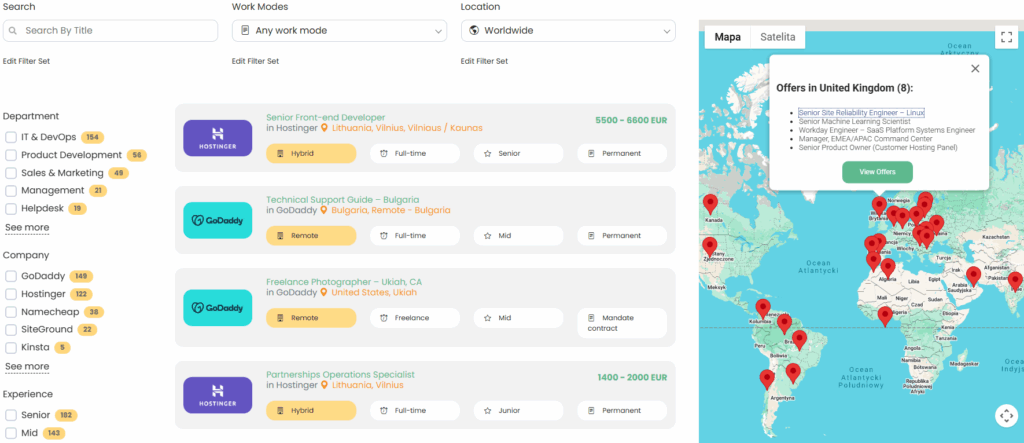Screen dimensions: 1024x443
Task: Click the Hostinger logo on Partnerships Operations Specialist
Action: coord(217,395)
